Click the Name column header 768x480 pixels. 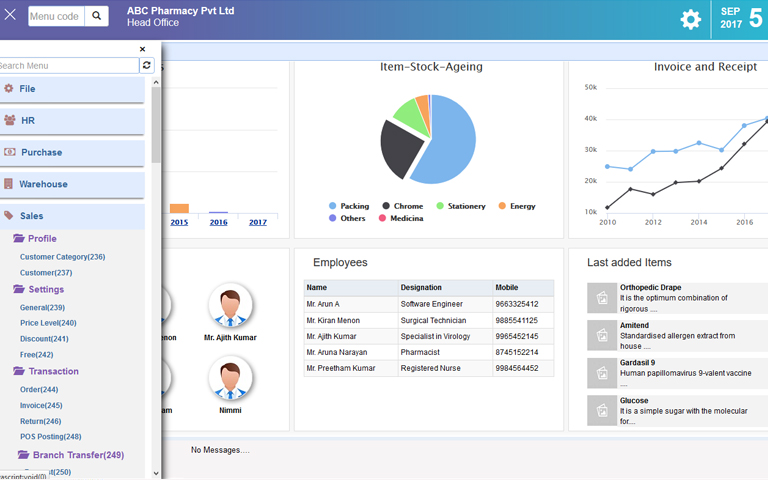pyautogui.click(x=351, y=288)
